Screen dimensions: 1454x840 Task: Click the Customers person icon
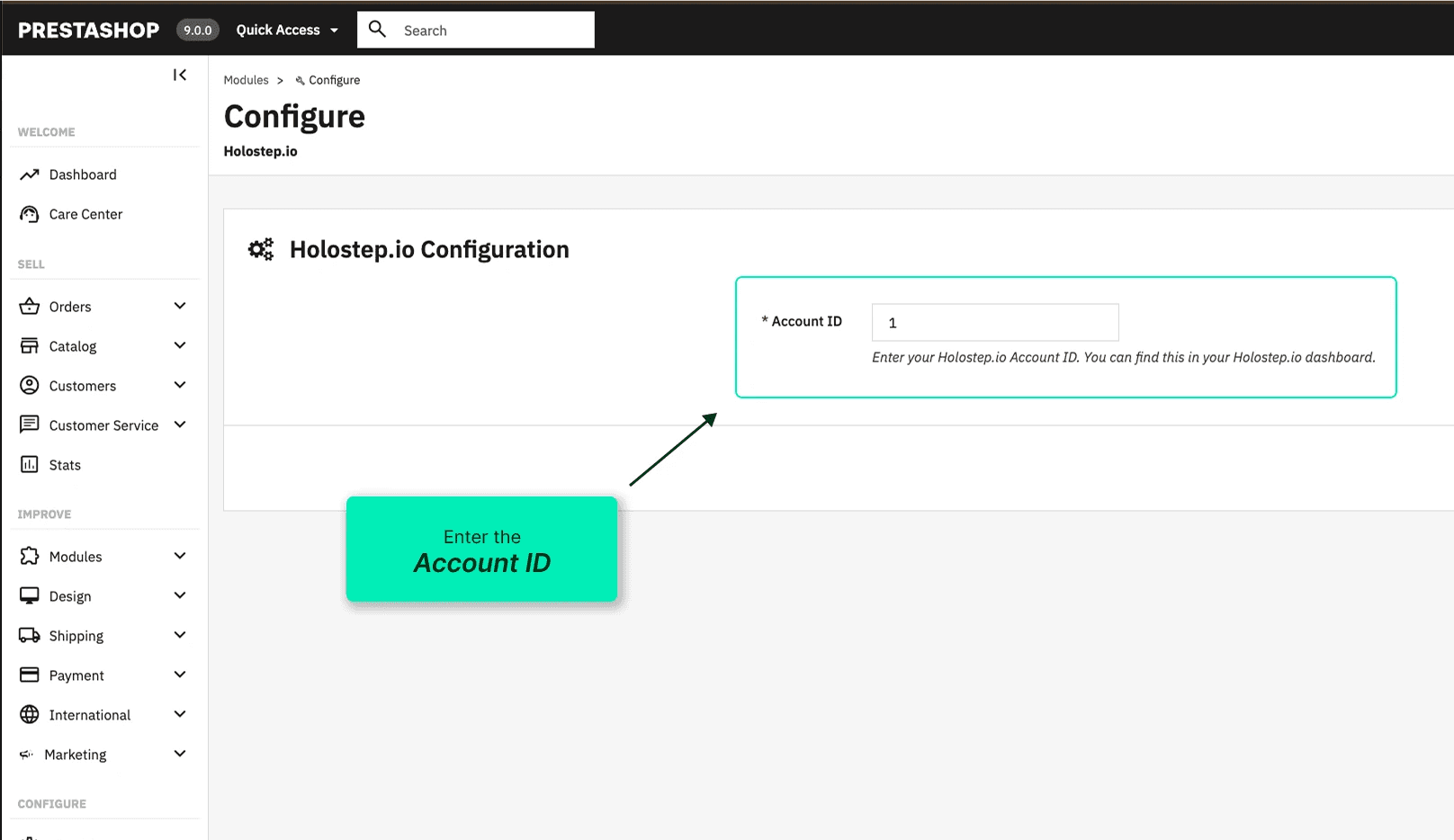point(30,385)
